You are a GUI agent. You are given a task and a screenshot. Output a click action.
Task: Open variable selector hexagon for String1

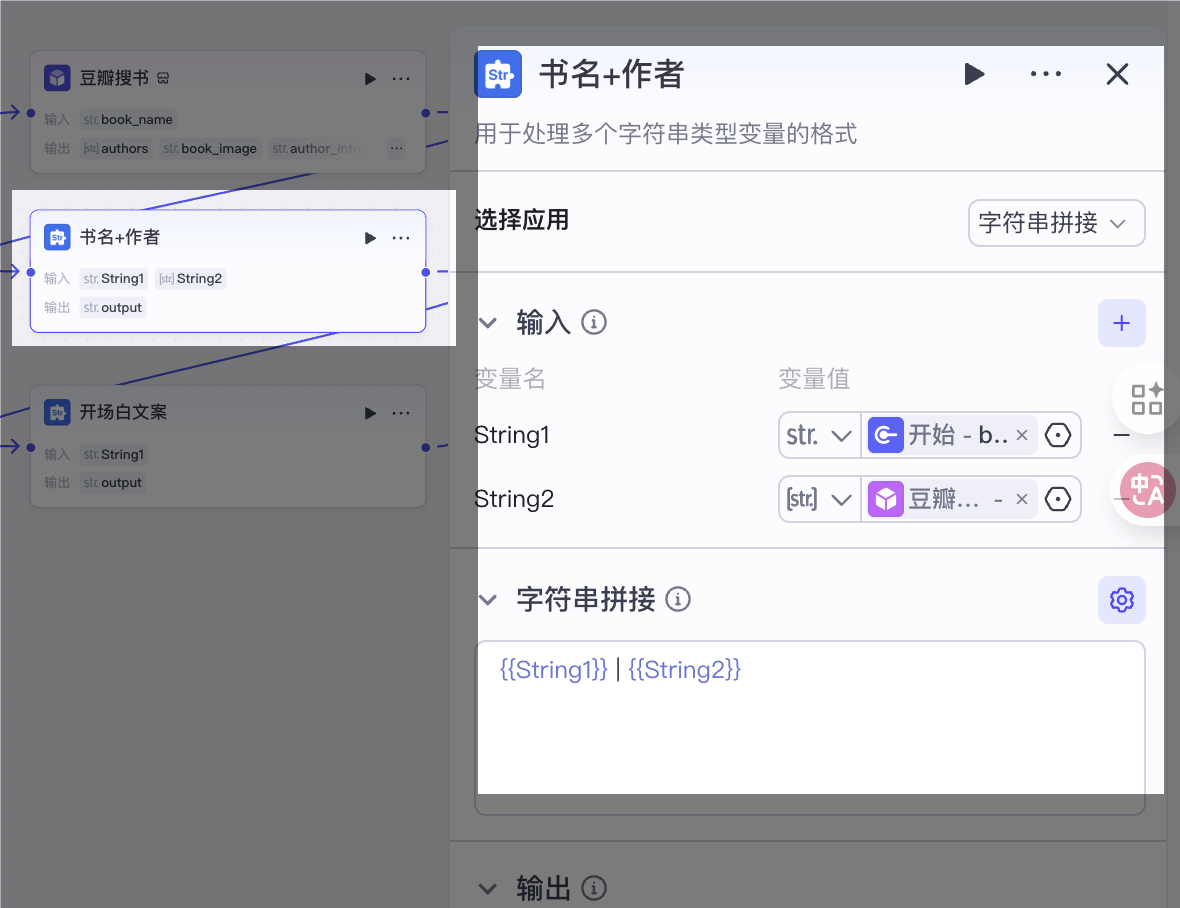click(x=1058, y=435)
